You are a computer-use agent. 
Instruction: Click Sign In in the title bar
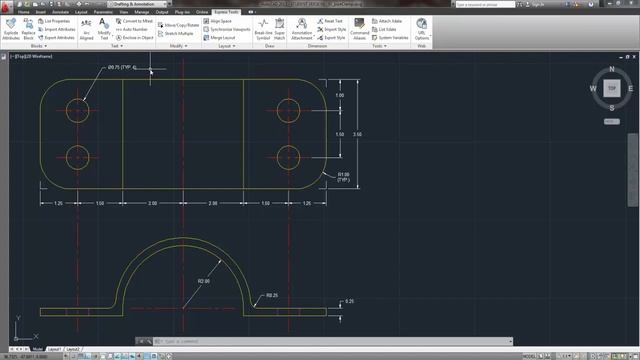tap(538, 4)
